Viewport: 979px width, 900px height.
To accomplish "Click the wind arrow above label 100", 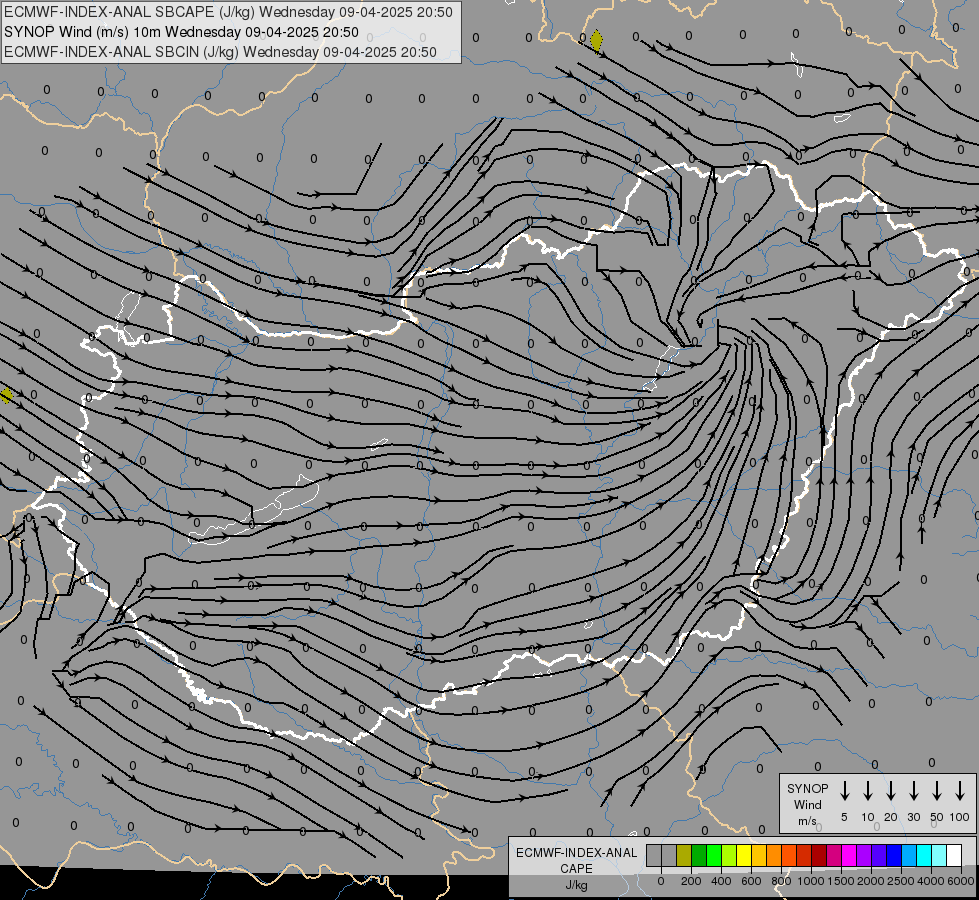I will click(x=960, y=791).
